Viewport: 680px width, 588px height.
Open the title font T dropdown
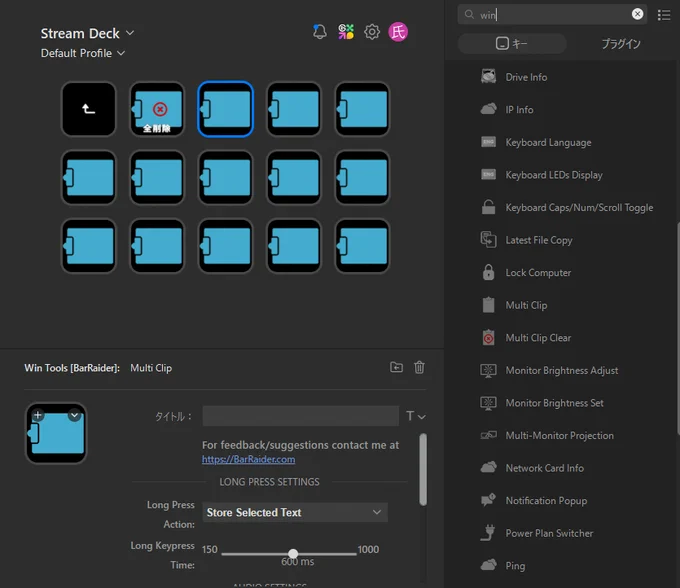(x=415, y=416)
